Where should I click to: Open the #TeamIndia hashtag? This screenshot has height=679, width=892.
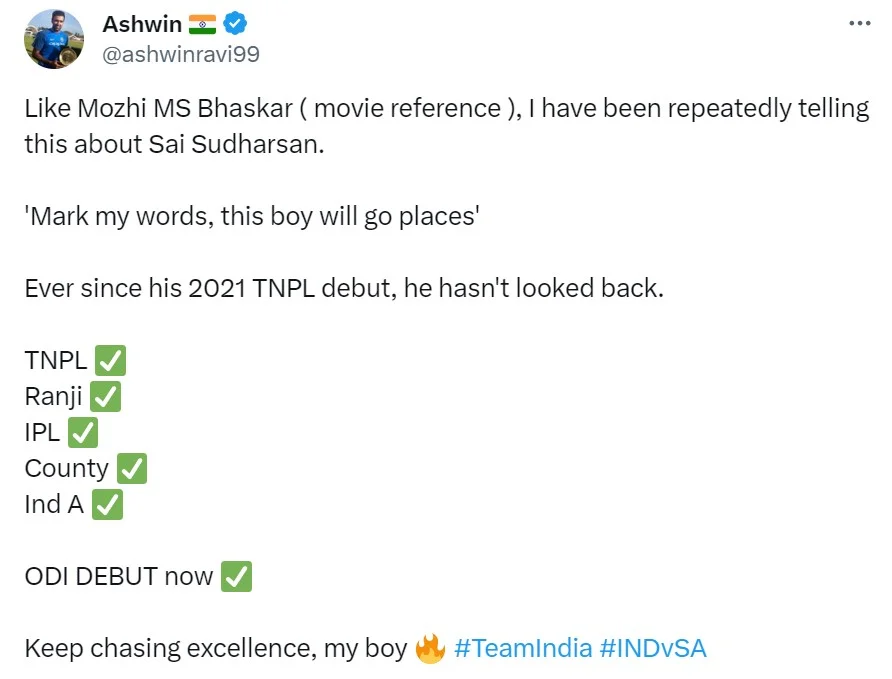point(522,648)
